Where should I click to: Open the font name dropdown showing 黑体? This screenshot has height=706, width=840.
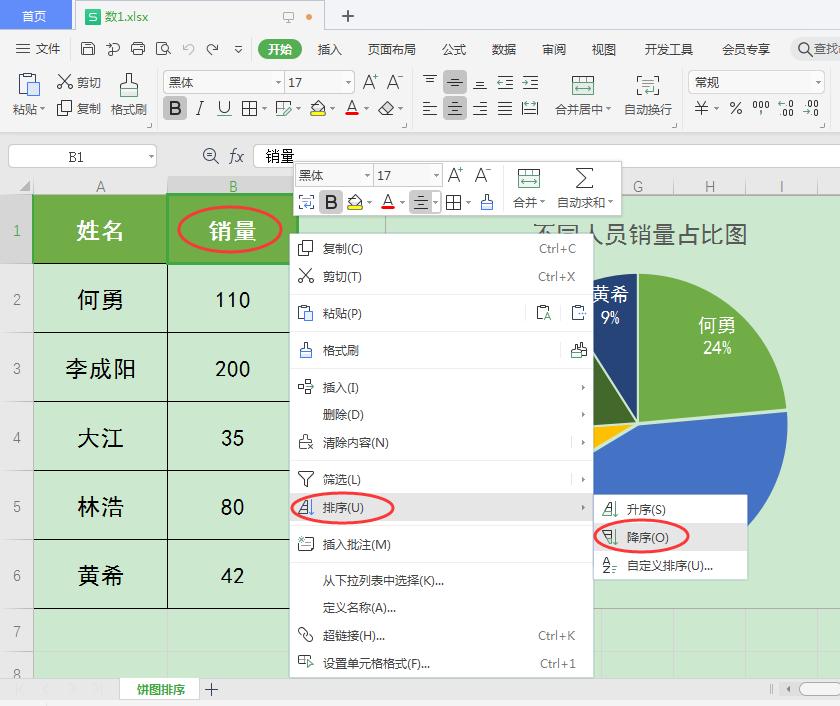pos(278,82)
